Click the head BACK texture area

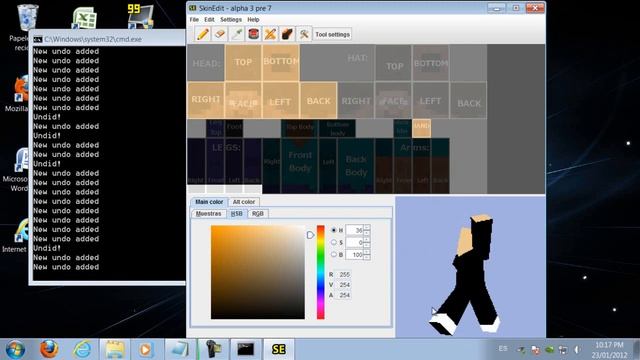coord(318,101)
